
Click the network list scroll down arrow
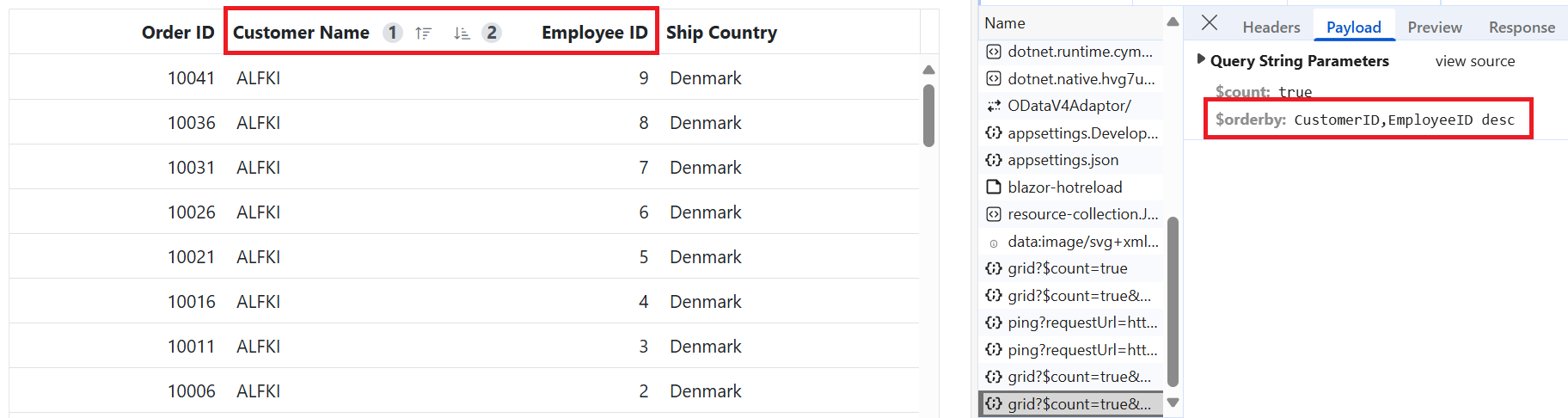tap(1173, 403)
